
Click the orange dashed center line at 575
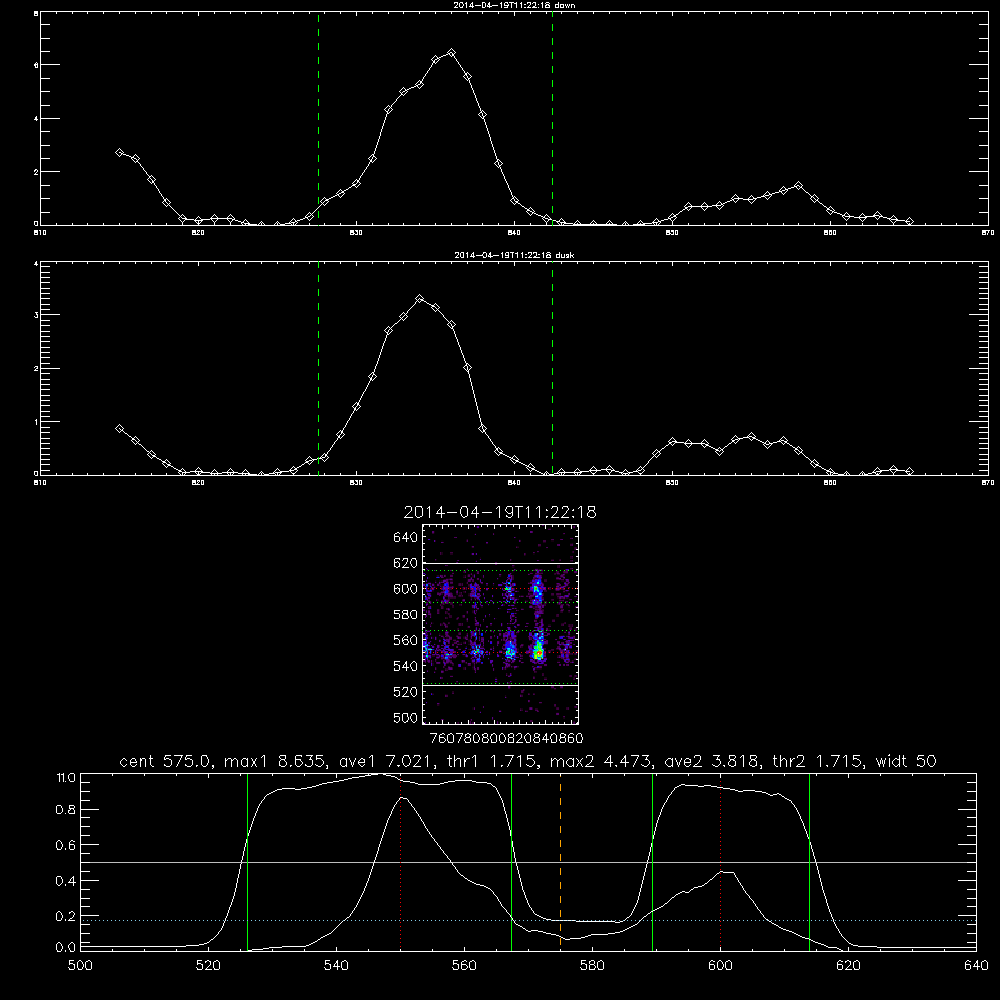pos(561,861)
